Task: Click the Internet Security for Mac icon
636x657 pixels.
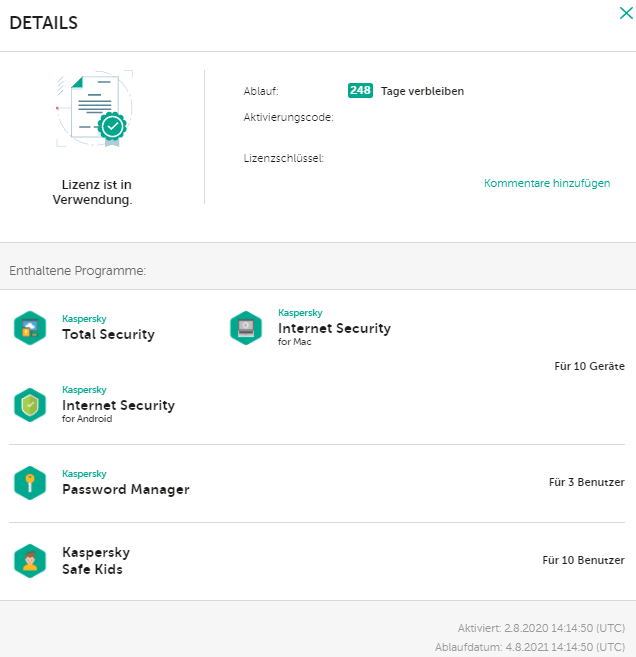Action: pos(246,328)
